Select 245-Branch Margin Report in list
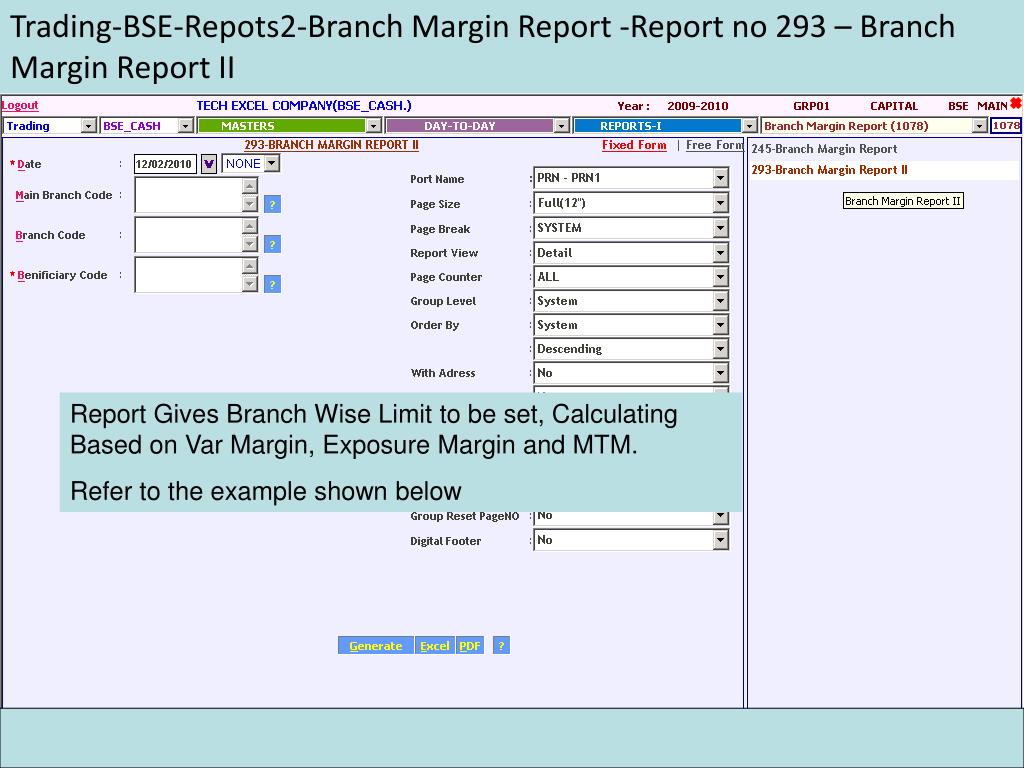Viewport: 1024px width, 768px height. [824, 149]
